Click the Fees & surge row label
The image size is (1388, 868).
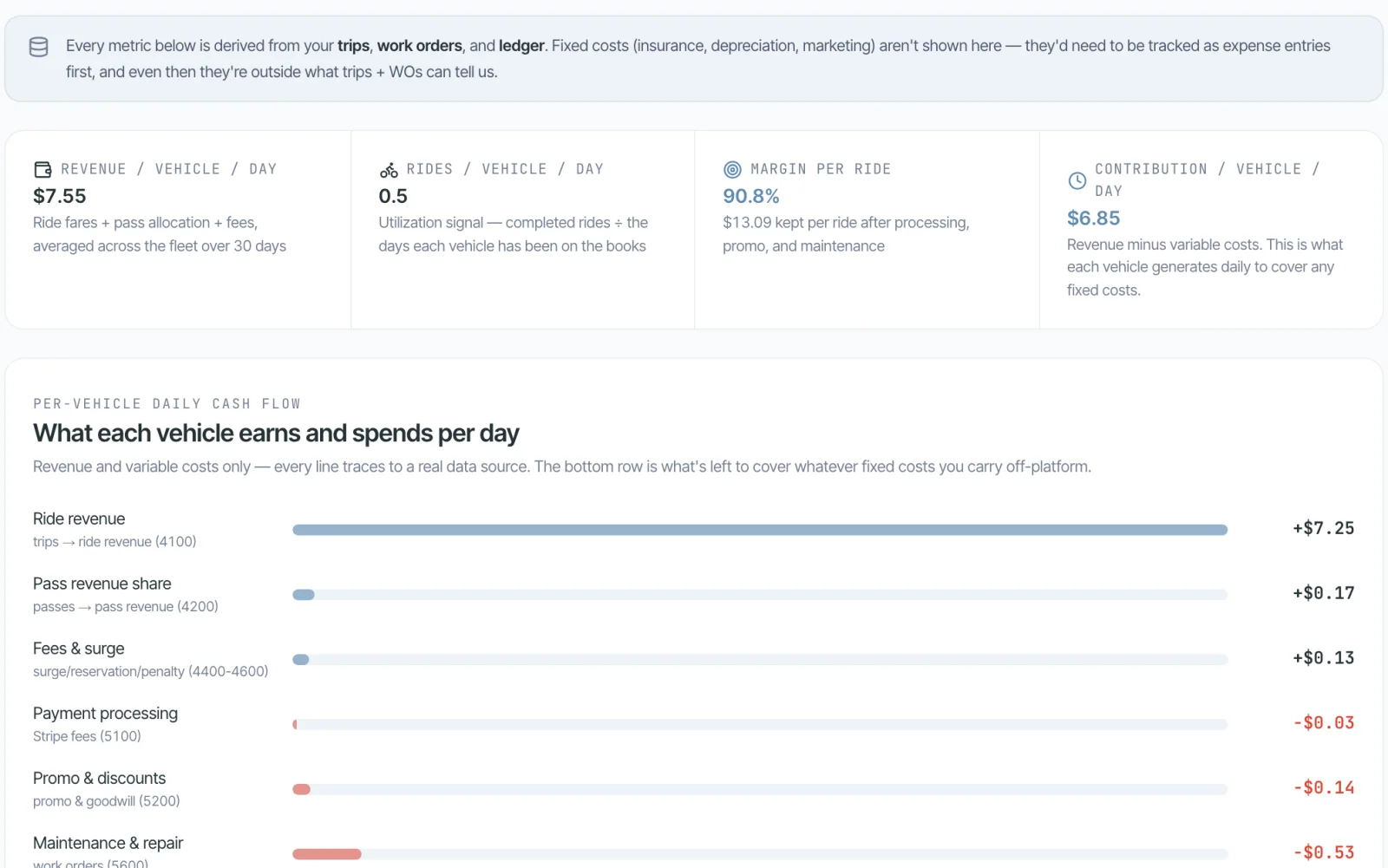(x=79, y=649)
